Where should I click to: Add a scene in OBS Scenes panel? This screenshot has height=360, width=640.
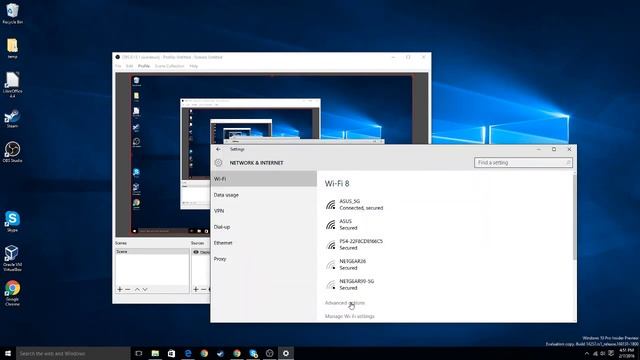coord(120,289)
